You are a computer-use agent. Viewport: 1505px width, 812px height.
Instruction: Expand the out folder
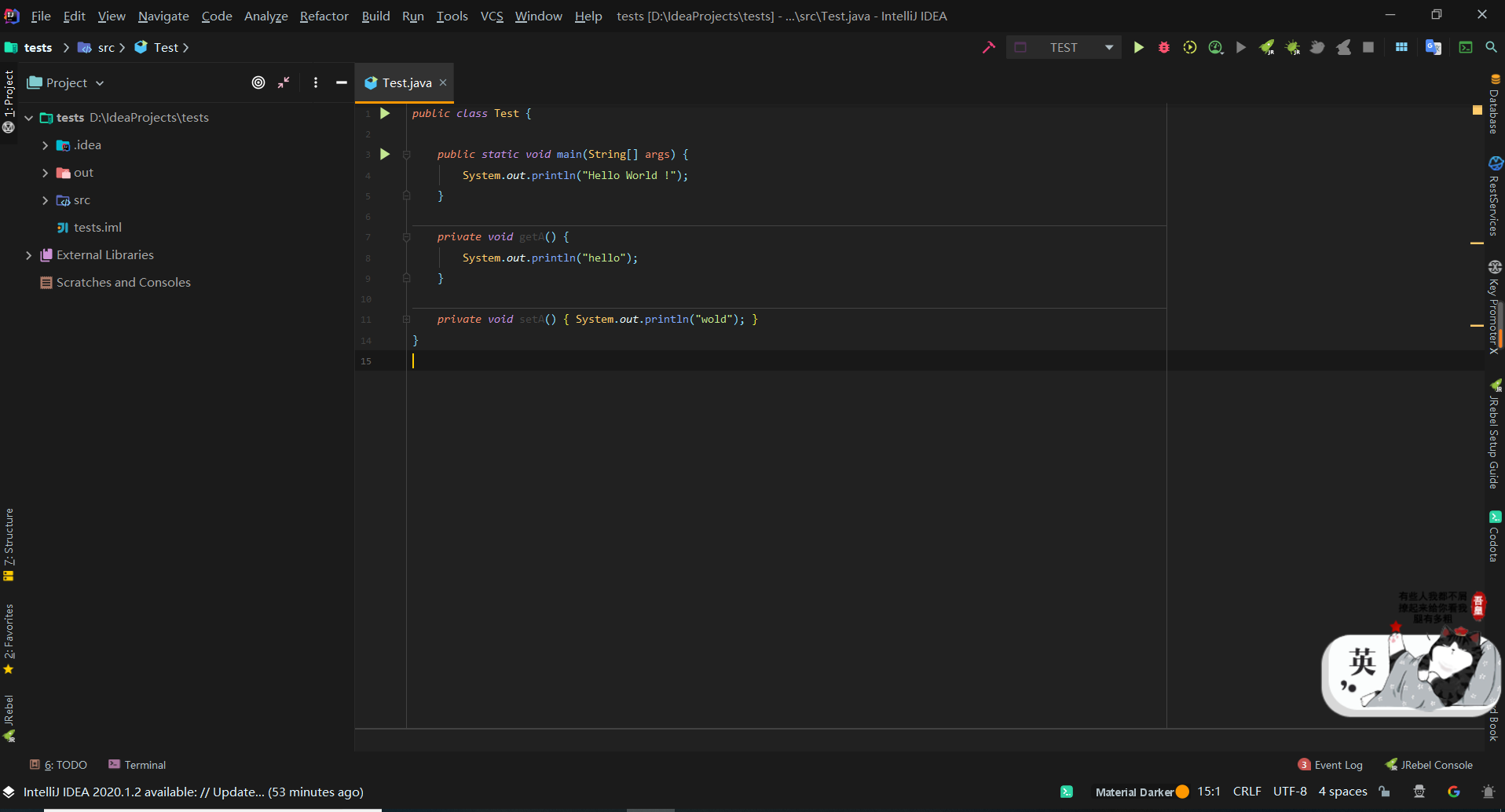[x=45, y=173]
